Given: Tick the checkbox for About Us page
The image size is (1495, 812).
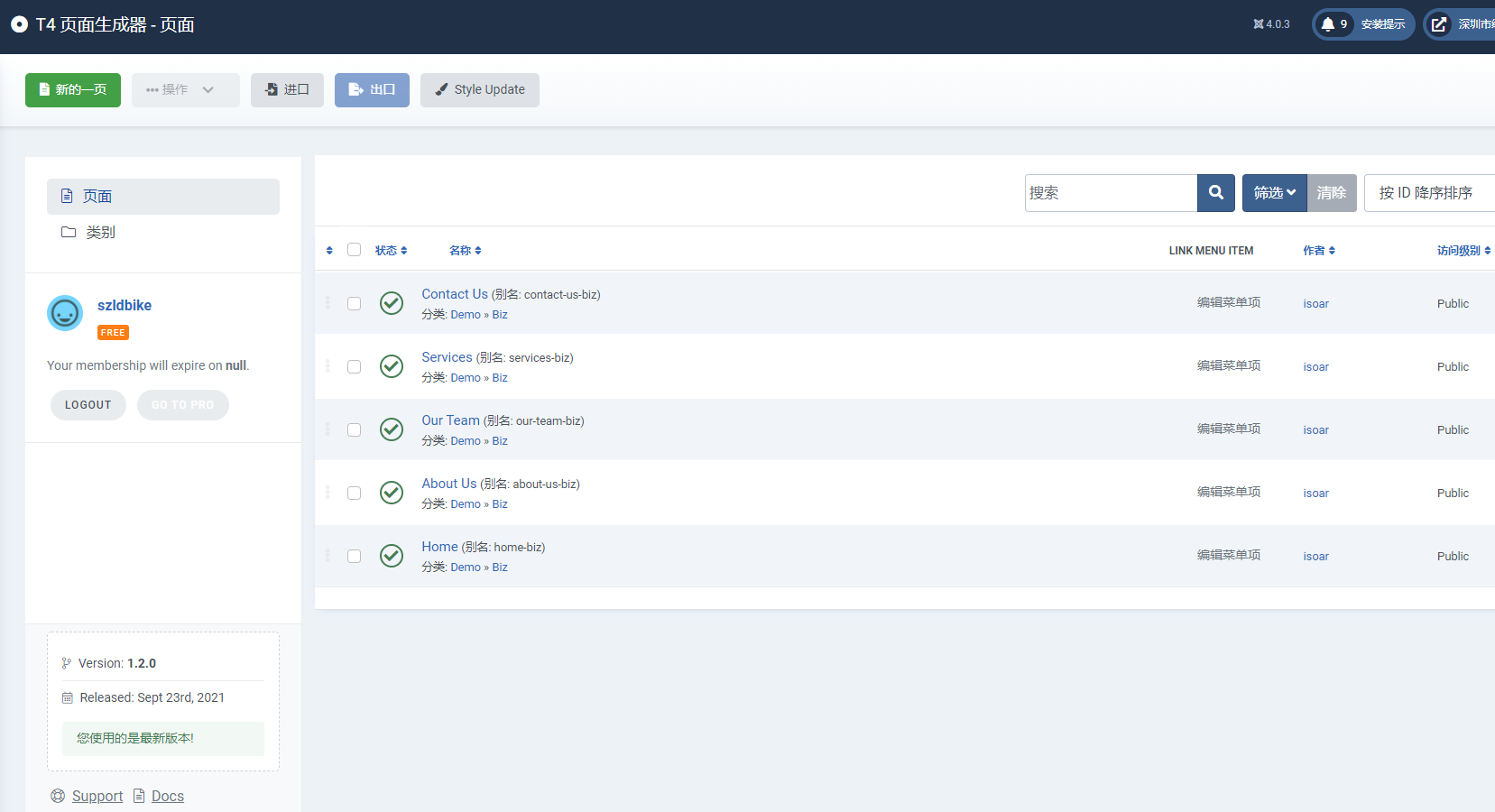Looking at the screenshot, I should [x=354, y=493].
